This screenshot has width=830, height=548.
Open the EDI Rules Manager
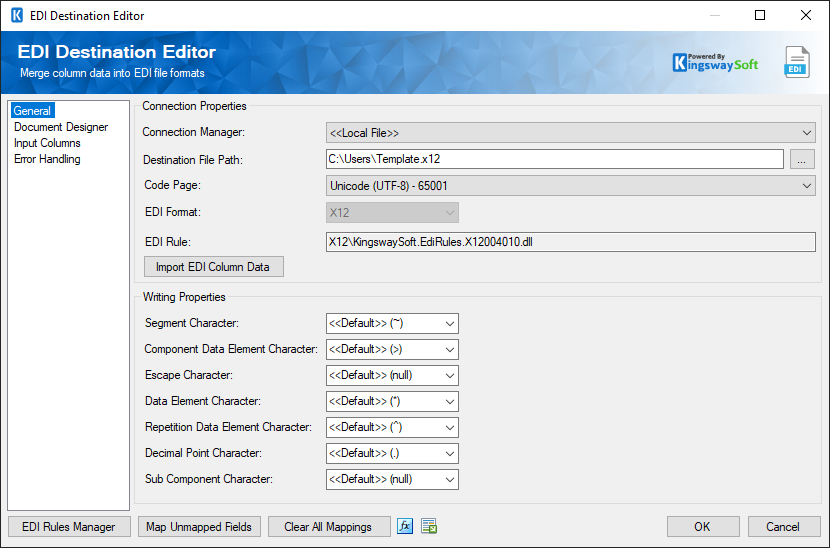(69, 527)
